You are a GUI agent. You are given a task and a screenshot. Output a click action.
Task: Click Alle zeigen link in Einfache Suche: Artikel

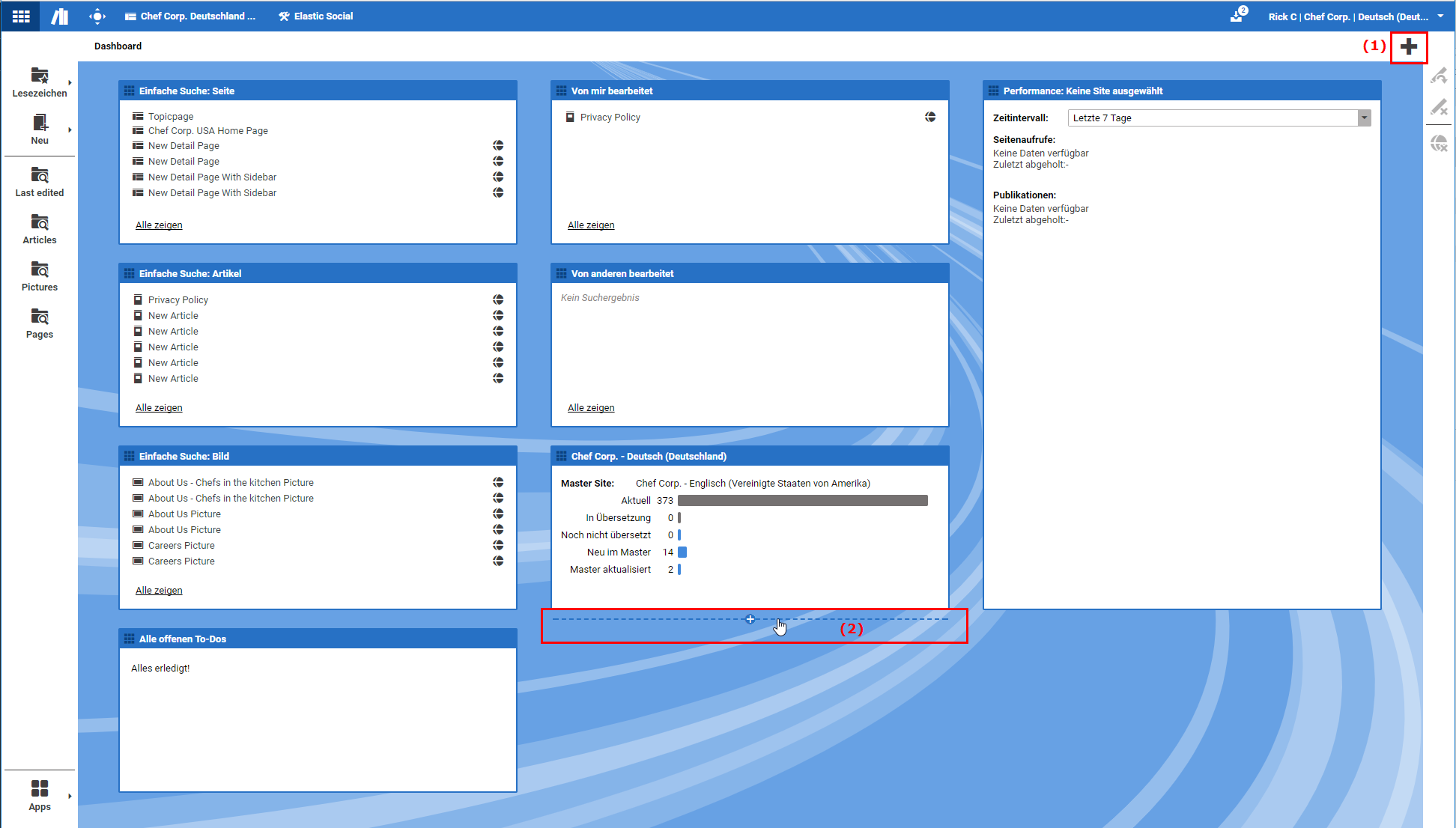tap(159, 407)
